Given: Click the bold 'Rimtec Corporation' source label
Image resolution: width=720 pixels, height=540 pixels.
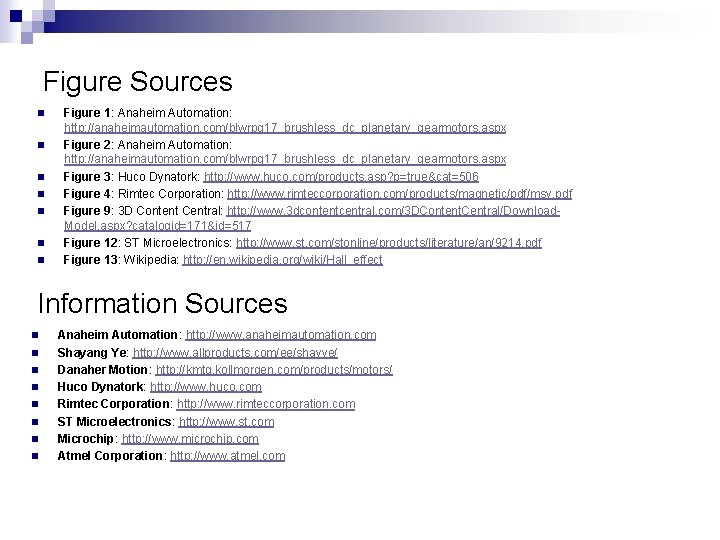Looking at the screenshot, I should (x=114, y=404).
